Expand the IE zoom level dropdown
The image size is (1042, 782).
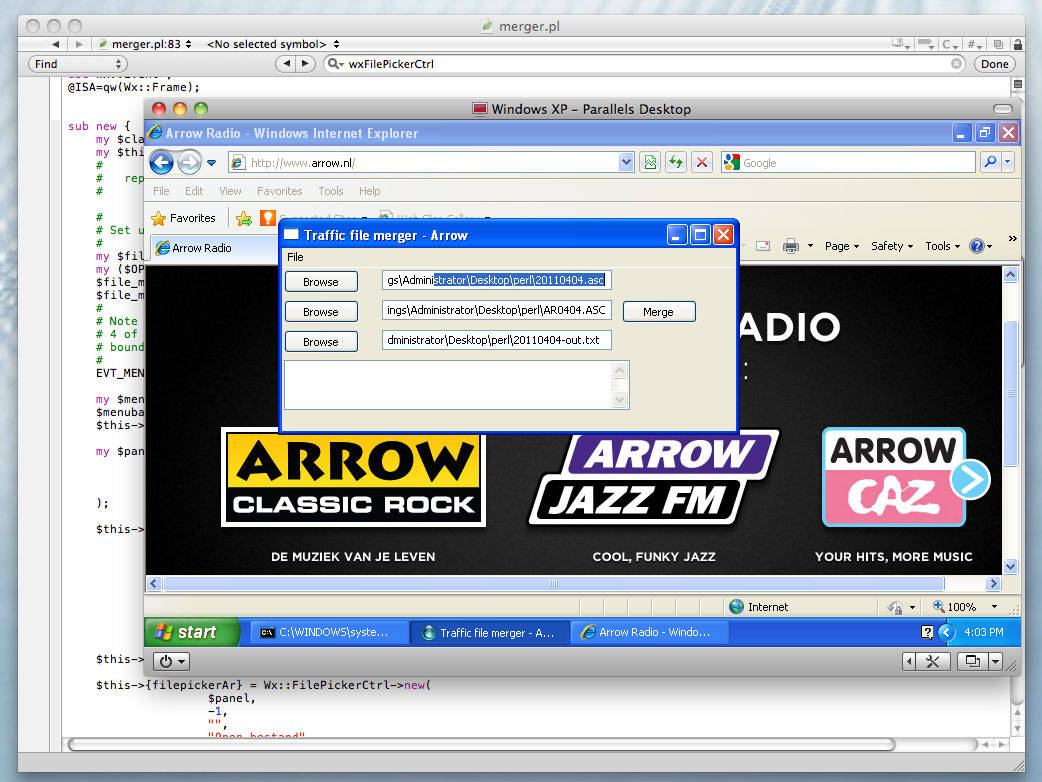(993, 607)
